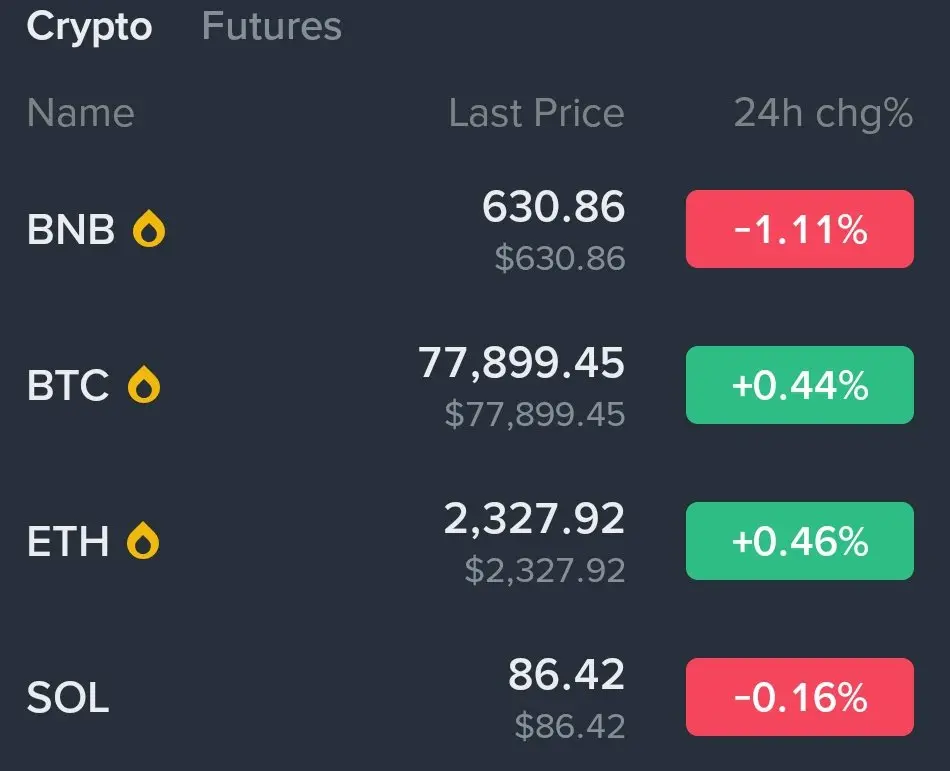Select the Crypto tab
The image size is (950, 771).
89,27
